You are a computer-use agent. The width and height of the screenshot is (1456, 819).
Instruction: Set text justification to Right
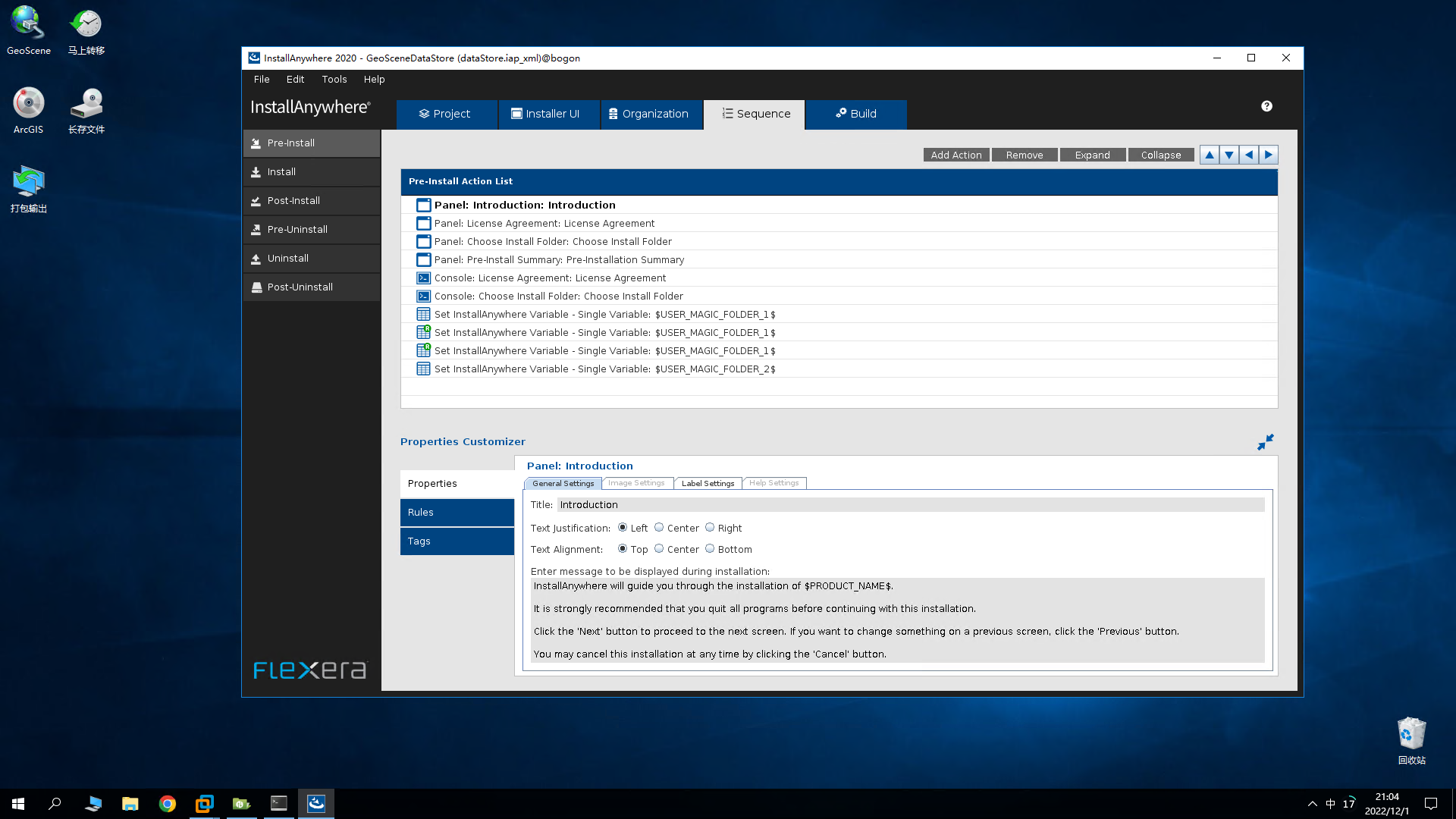pos(710,528)
